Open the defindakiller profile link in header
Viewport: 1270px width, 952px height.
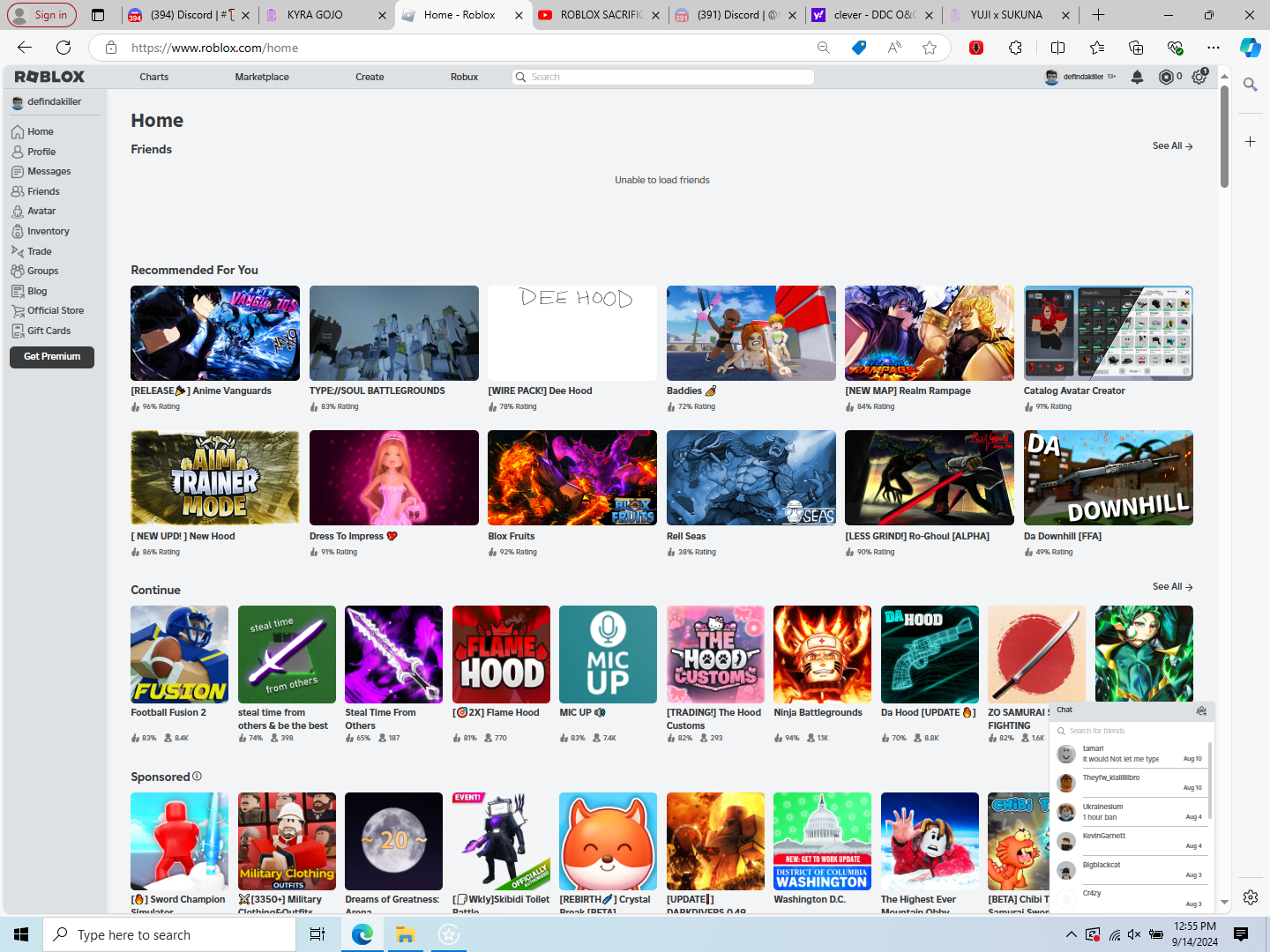(x=1080, y=78)
